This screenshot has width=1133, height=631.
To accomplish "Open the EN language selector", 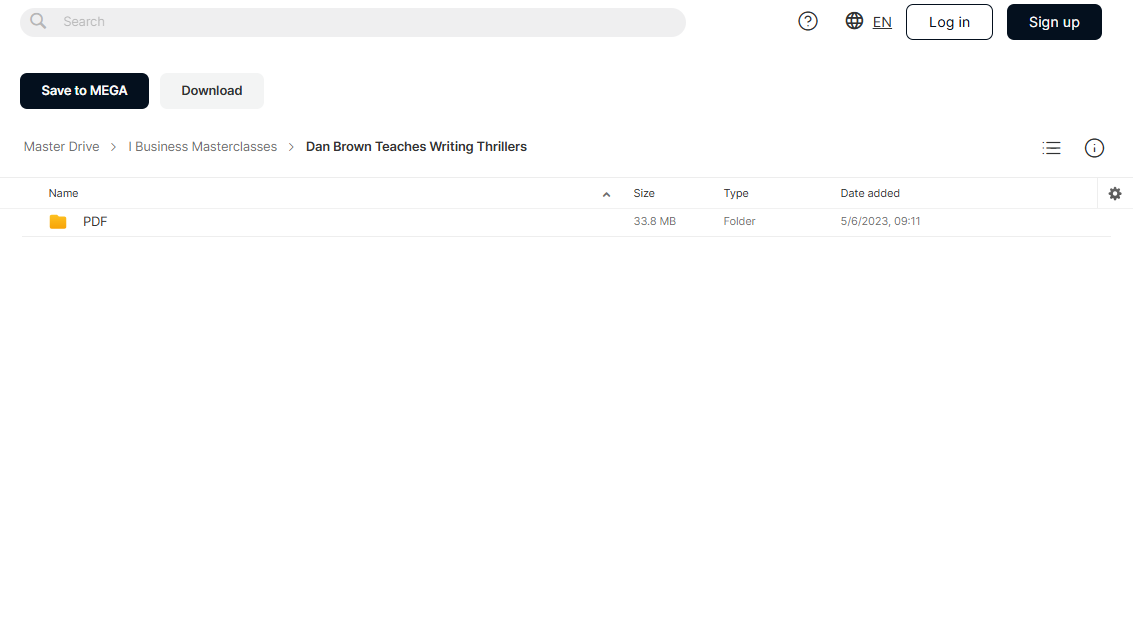I will 882,22.
